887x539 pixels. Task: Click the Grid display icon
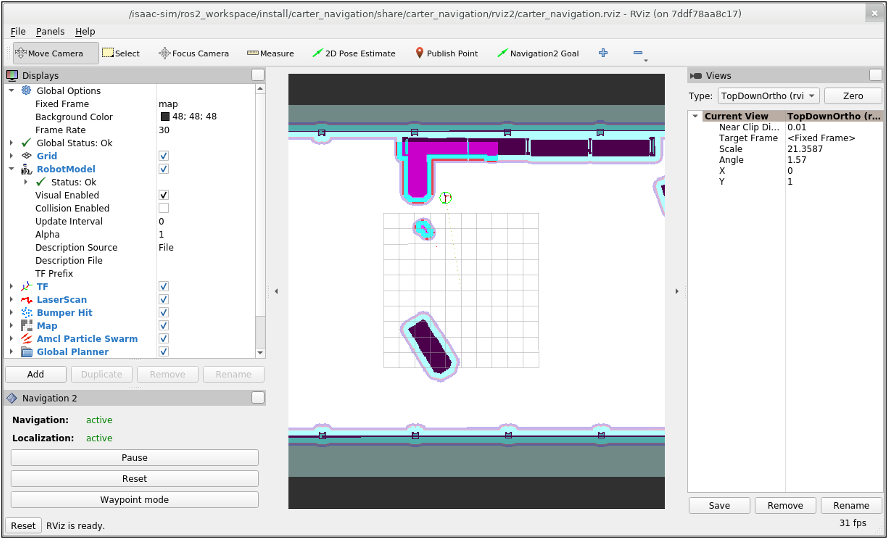26,156
